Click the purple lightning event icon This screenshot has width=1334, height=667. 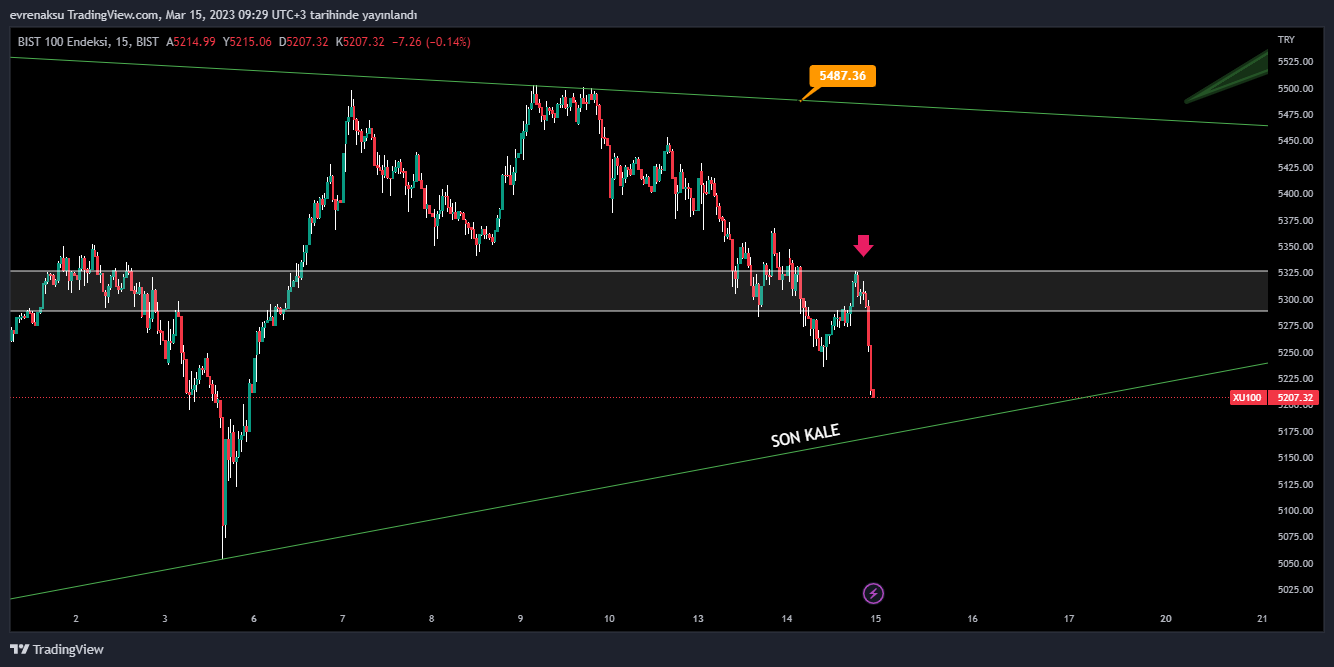click(x=874, y=594)
